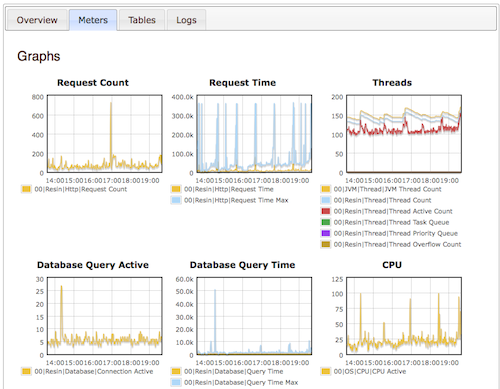Click the CPU Active legend swatch
Viewport: 500px width, 389px height.
326,371
